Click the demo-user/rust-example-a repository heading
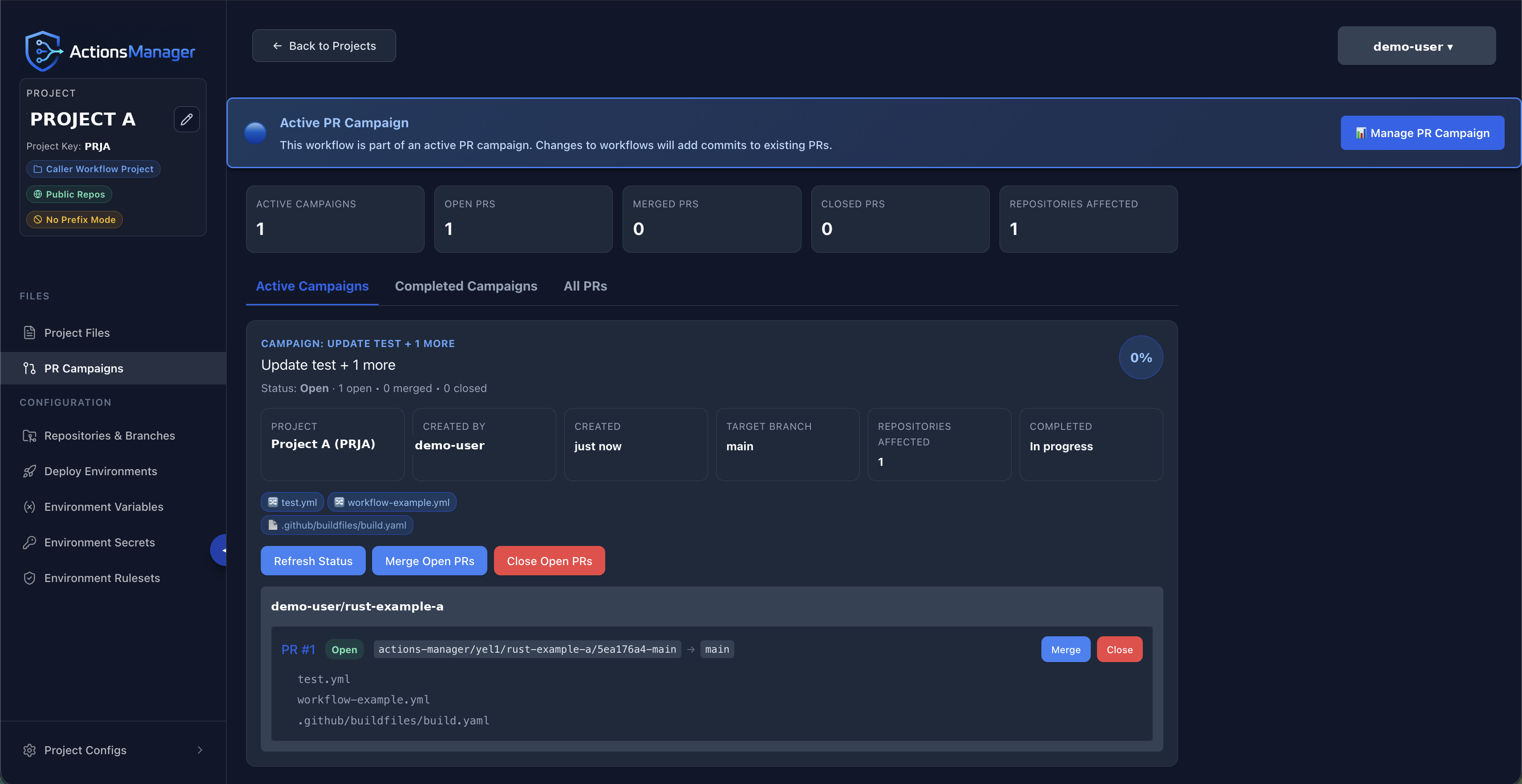Image resolution: width=1522 pixels, height=784 pixels. point(357,606)
